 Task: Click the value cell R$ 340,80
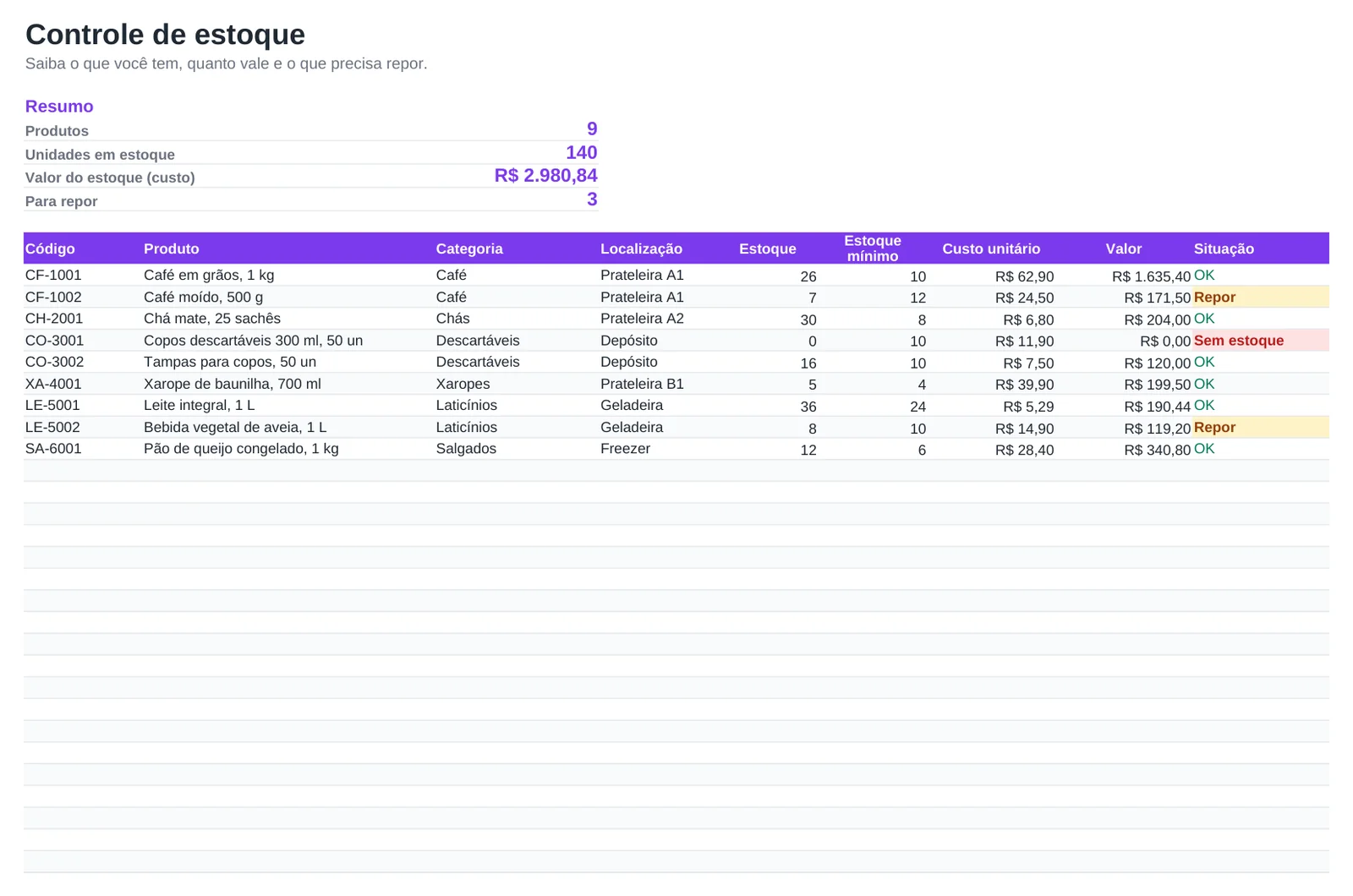pos(1157,451)
